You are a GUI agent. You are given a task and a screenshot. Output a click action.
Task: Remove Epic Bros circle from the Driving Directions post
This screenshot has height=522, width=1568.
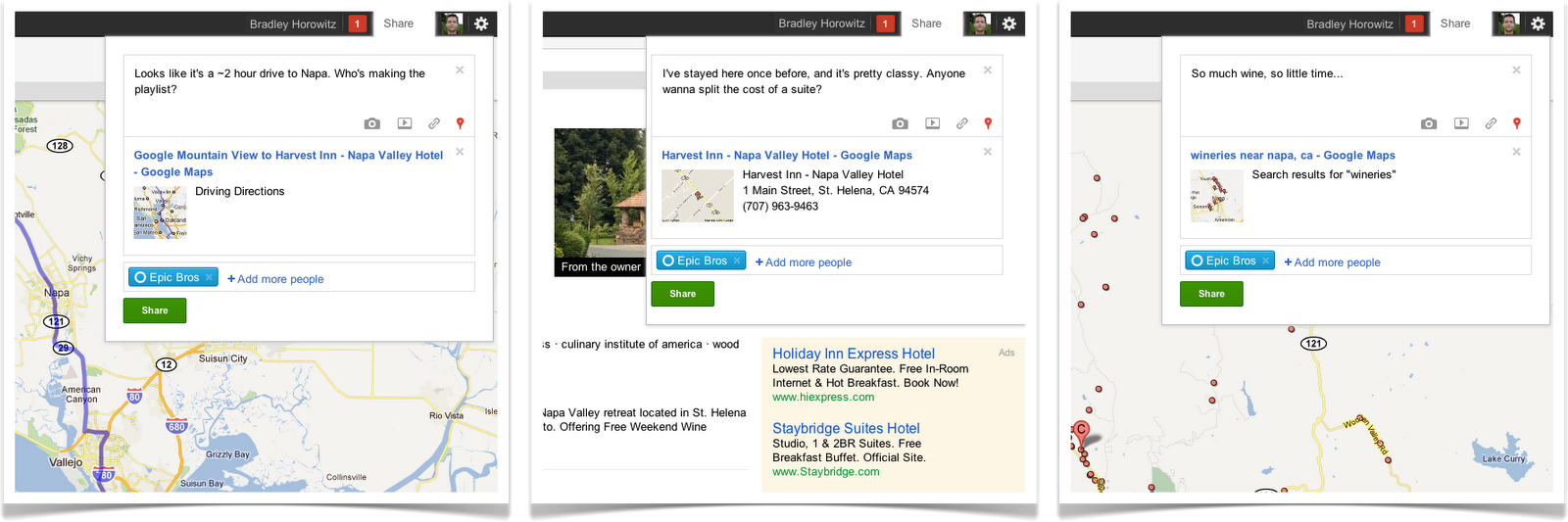point(209,277)
